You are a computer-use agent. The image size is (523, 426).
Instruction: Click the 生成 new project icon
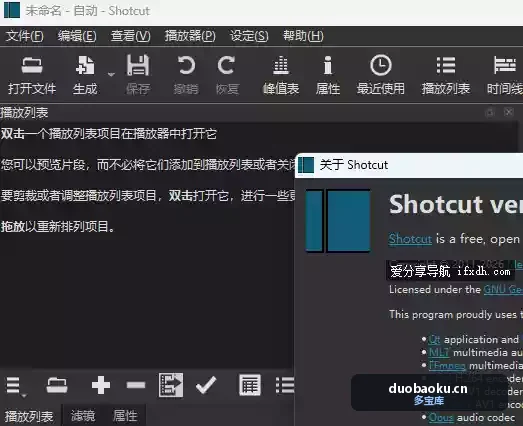85,75
